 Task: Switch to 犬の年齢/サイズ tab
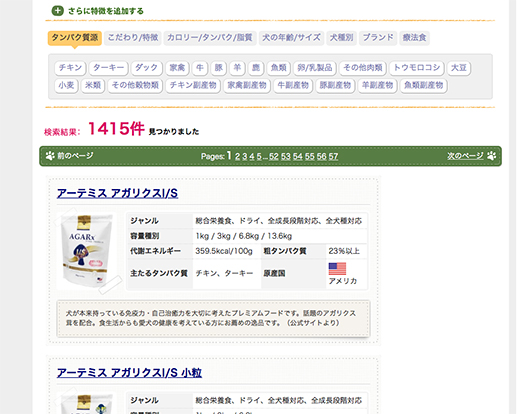tap(291, 38)
